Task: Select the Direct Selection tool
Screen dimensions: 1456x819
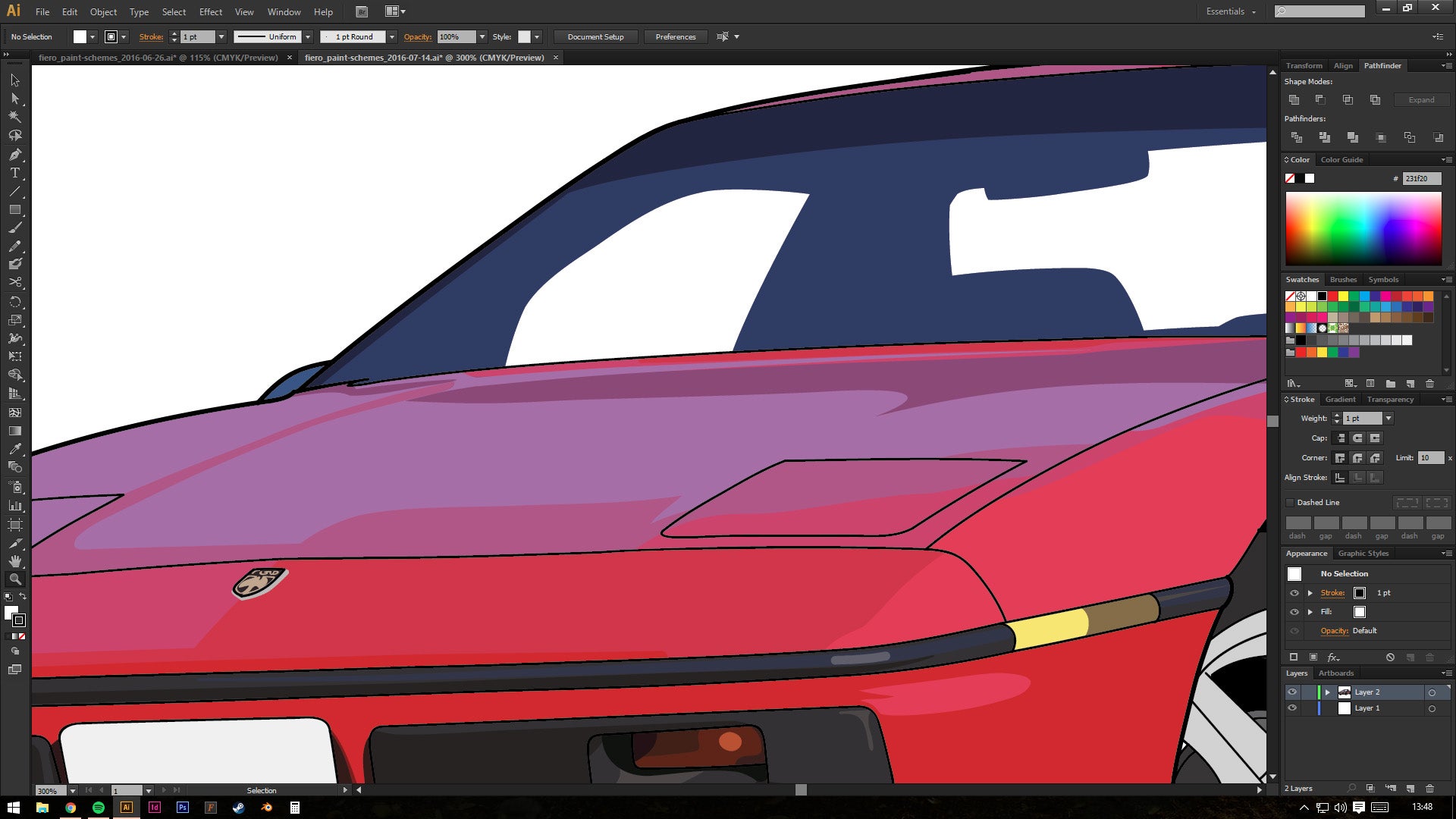Action: pyautogui.click(x=15, y=99)
